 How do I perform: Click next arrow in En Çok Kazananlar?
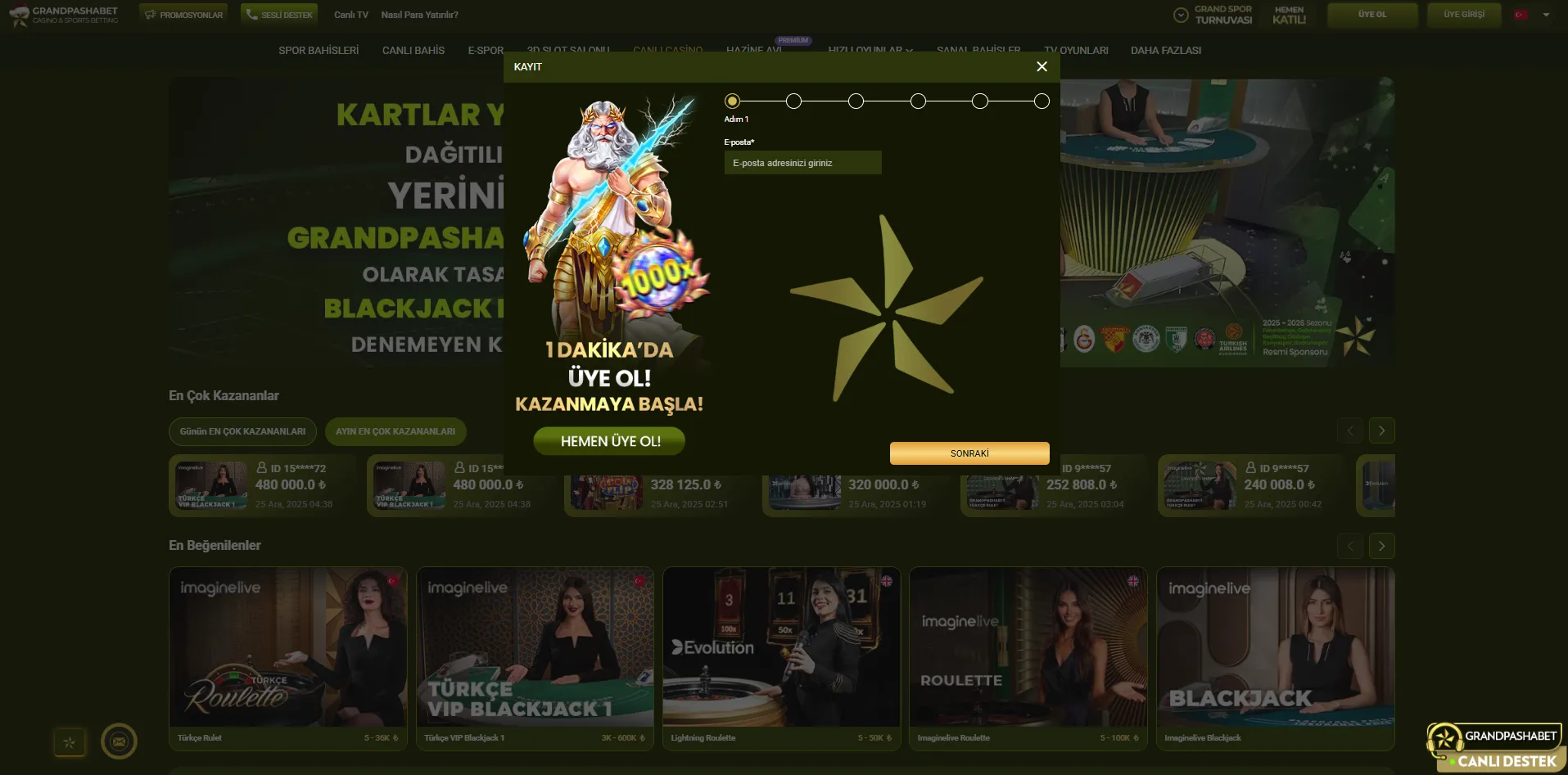tap(1381, 430)
